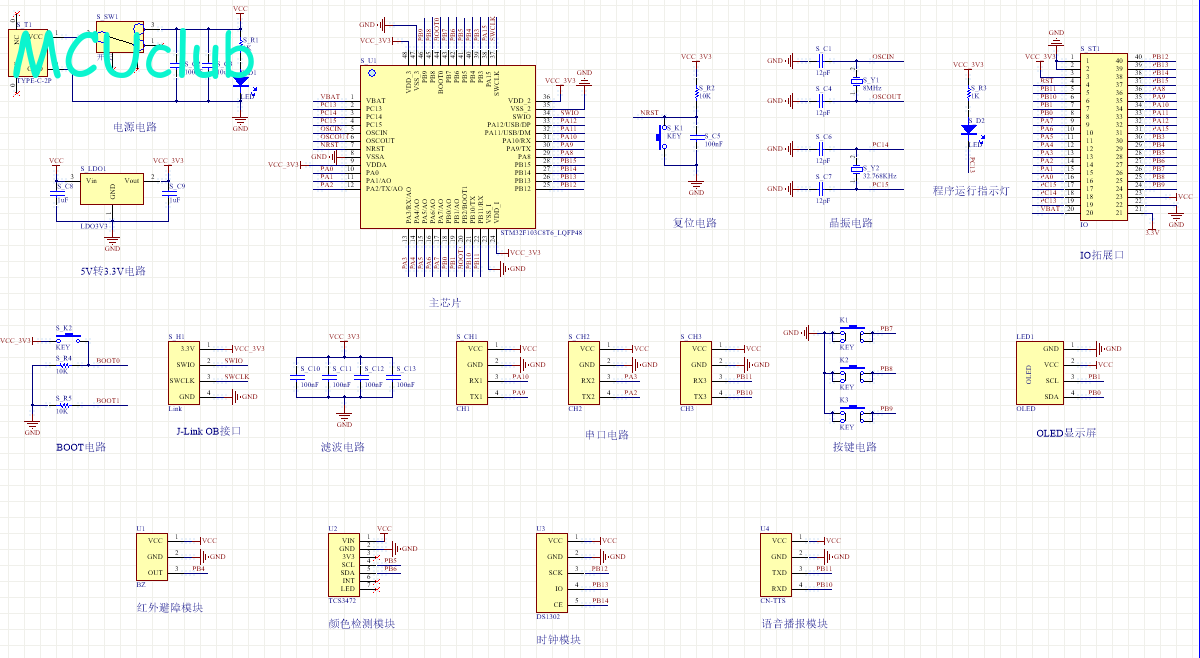The height and width of the screenshot is (658, 1200).
Task: Click the 时钟模块 section title
Action: tap(558, 639)
